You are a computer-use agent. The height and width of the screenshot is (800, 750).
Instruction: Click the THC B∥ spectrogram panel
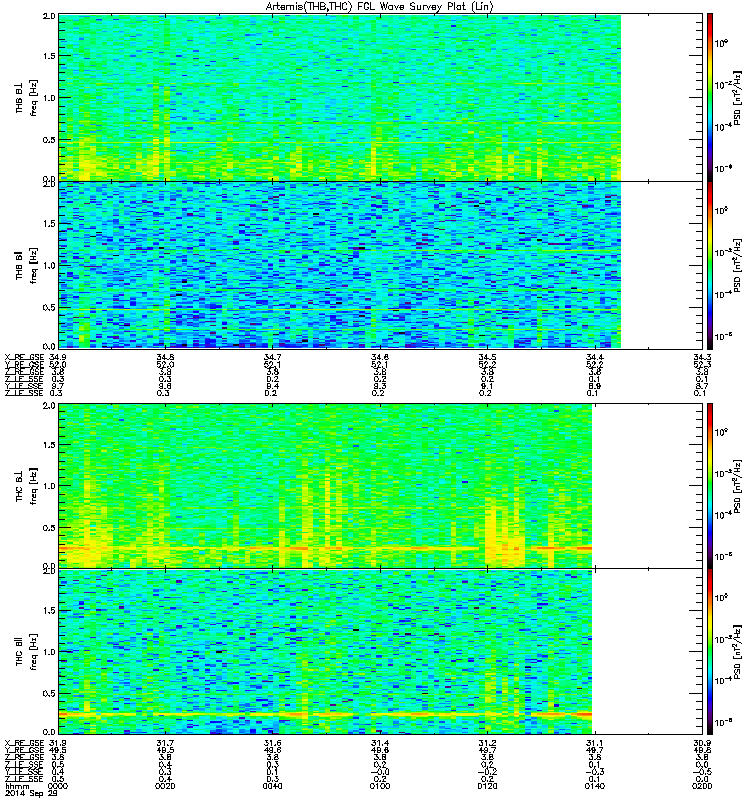tap(381, 652)
